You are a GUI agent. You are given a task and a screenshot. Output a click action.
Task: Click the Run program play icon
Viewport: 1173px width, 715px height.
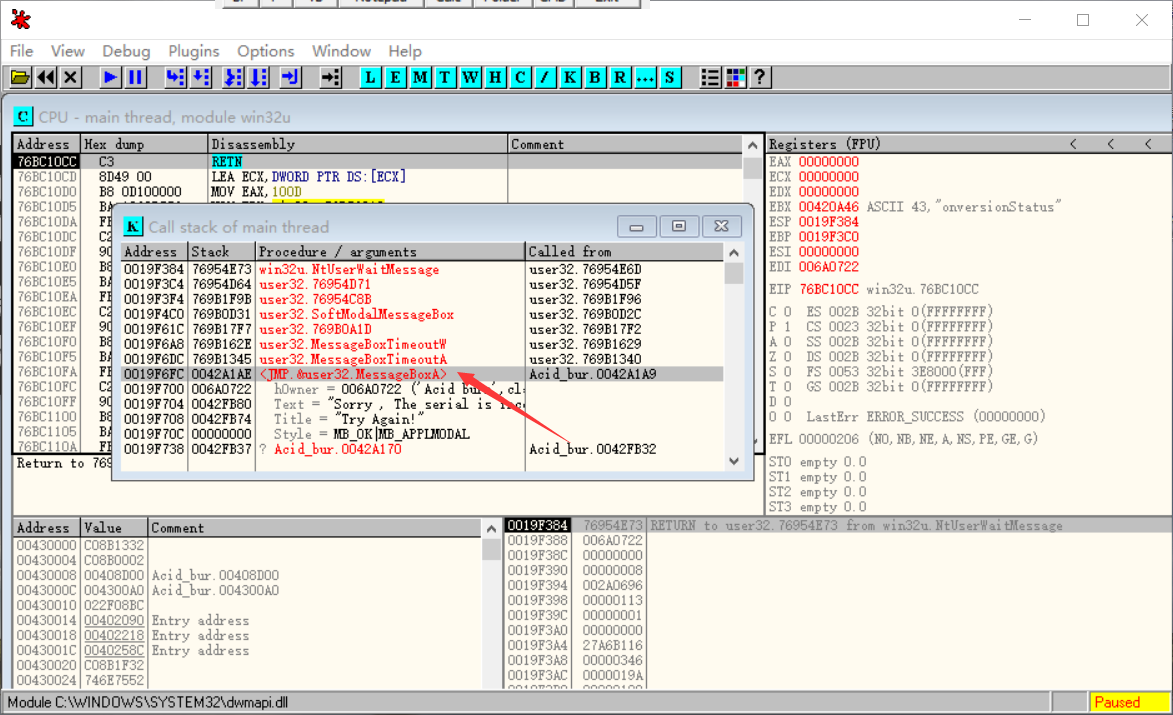[x=110, y=77]
